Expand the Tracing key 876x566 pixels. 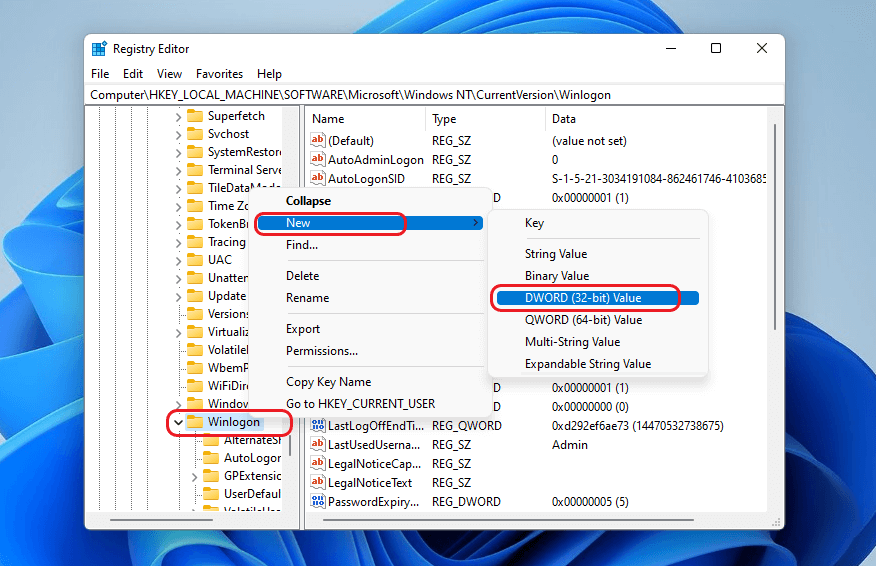coord(178,242)
